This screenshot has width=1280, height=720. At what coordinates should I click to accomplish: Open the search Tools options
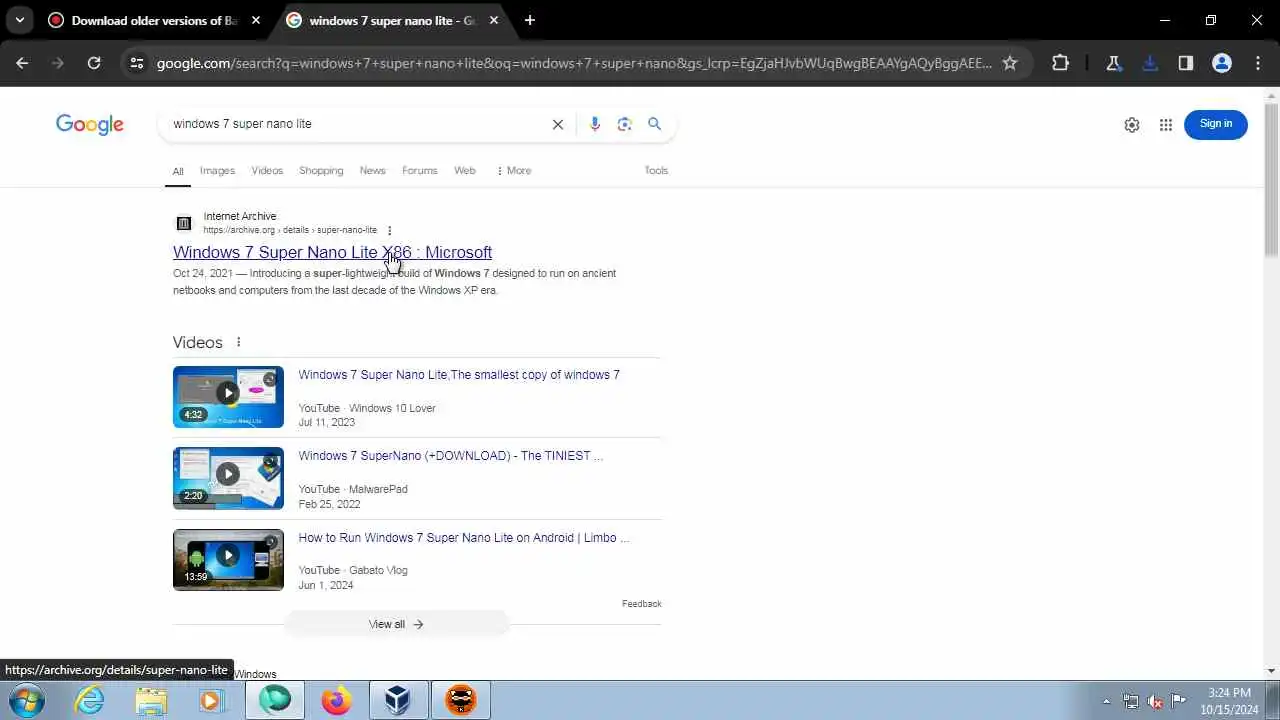pos(656,171)
